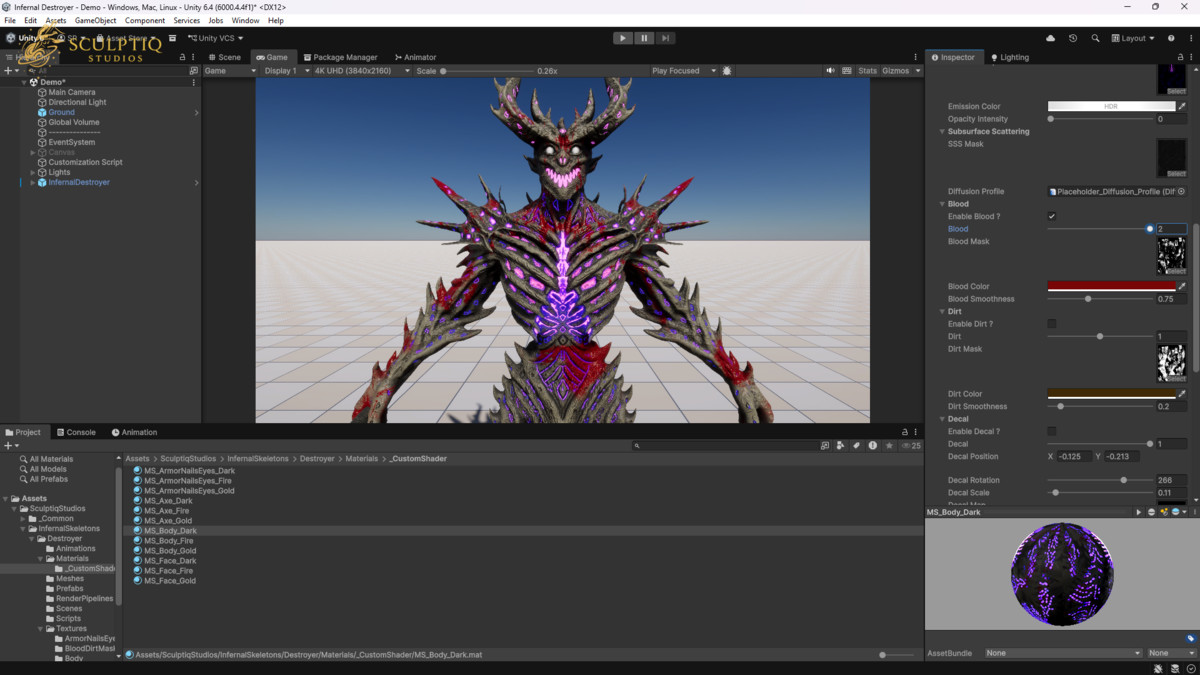Screen dimensions: 1200x675
Task: Click the Blood Color swatch
Action: coord(1110,286)
